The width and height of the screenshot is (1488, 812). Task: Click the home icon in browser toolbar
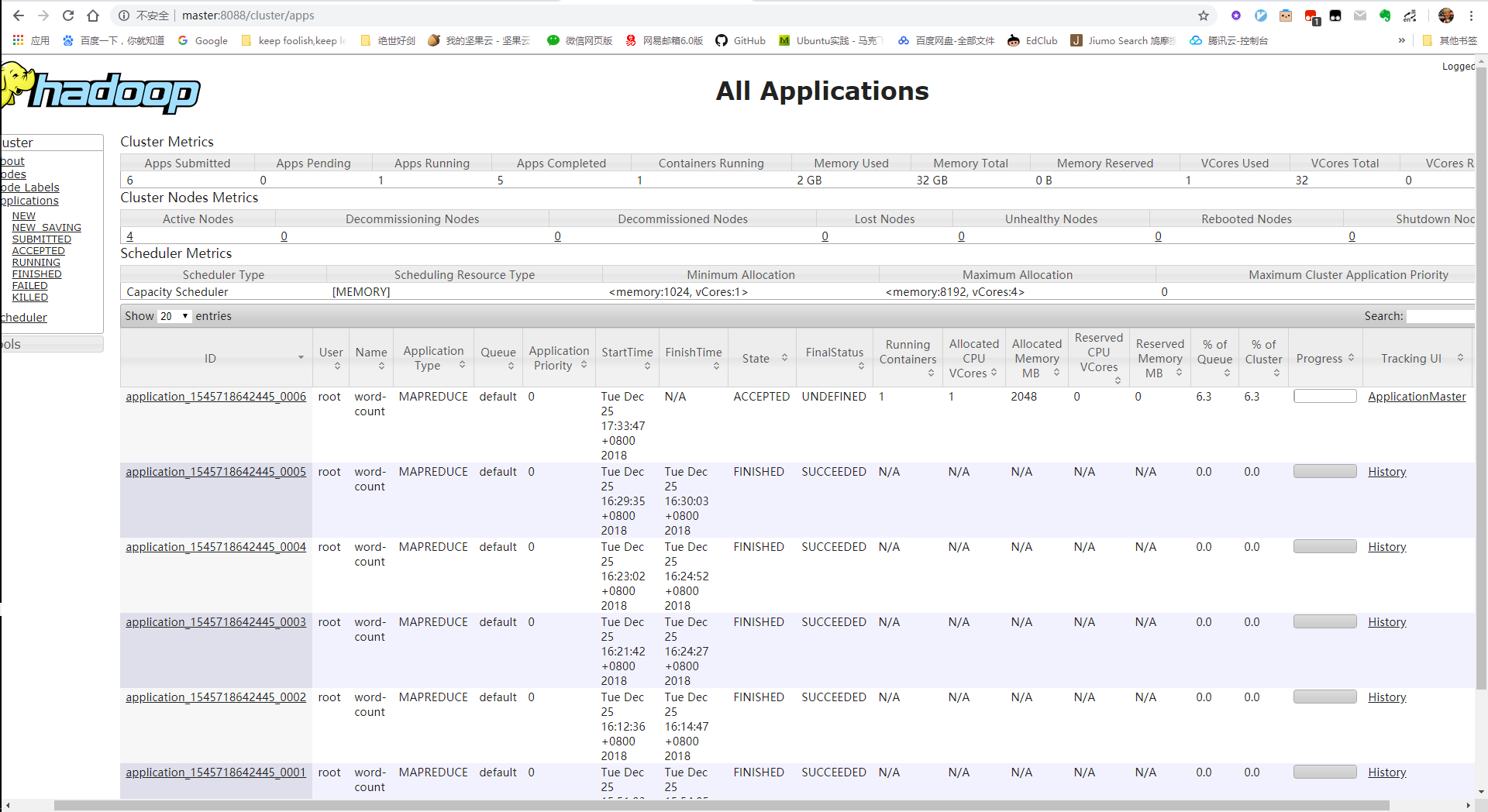(93, 15)
